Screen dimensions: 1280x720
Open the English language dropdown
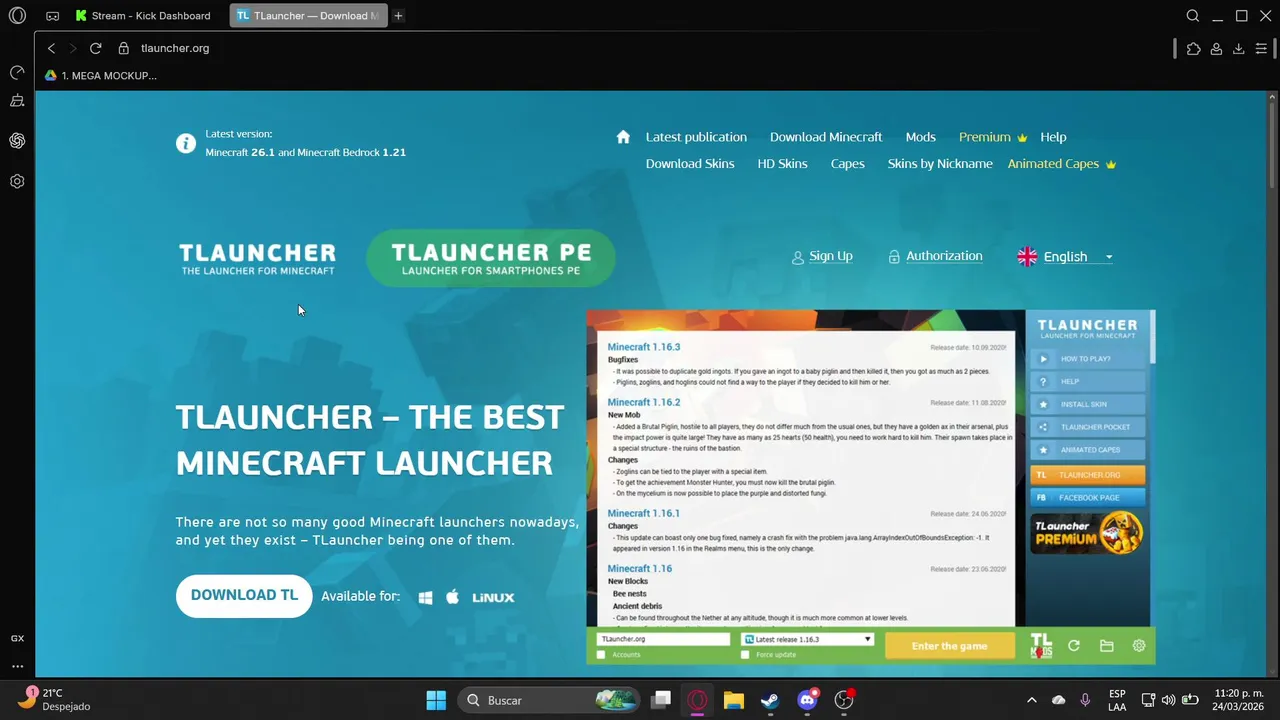tap(1065, 257)
